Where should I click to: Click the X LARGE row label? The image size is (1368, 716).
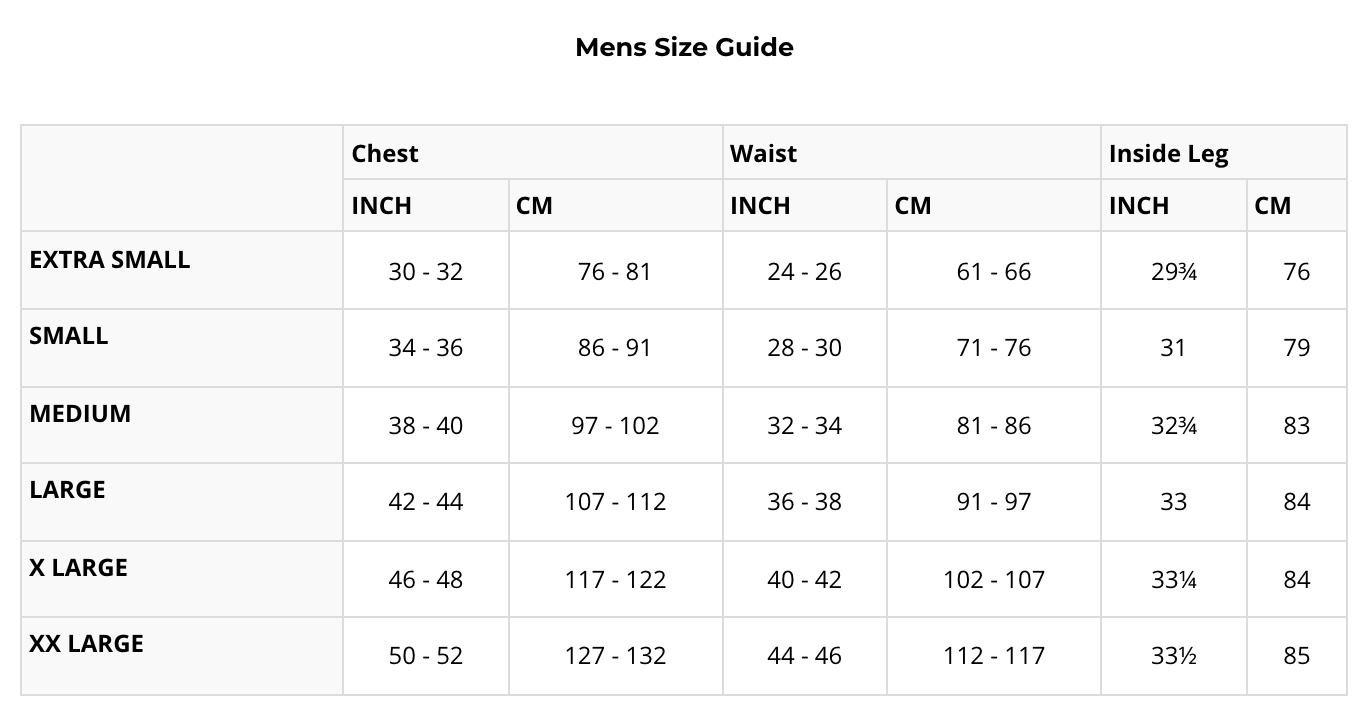78,567
